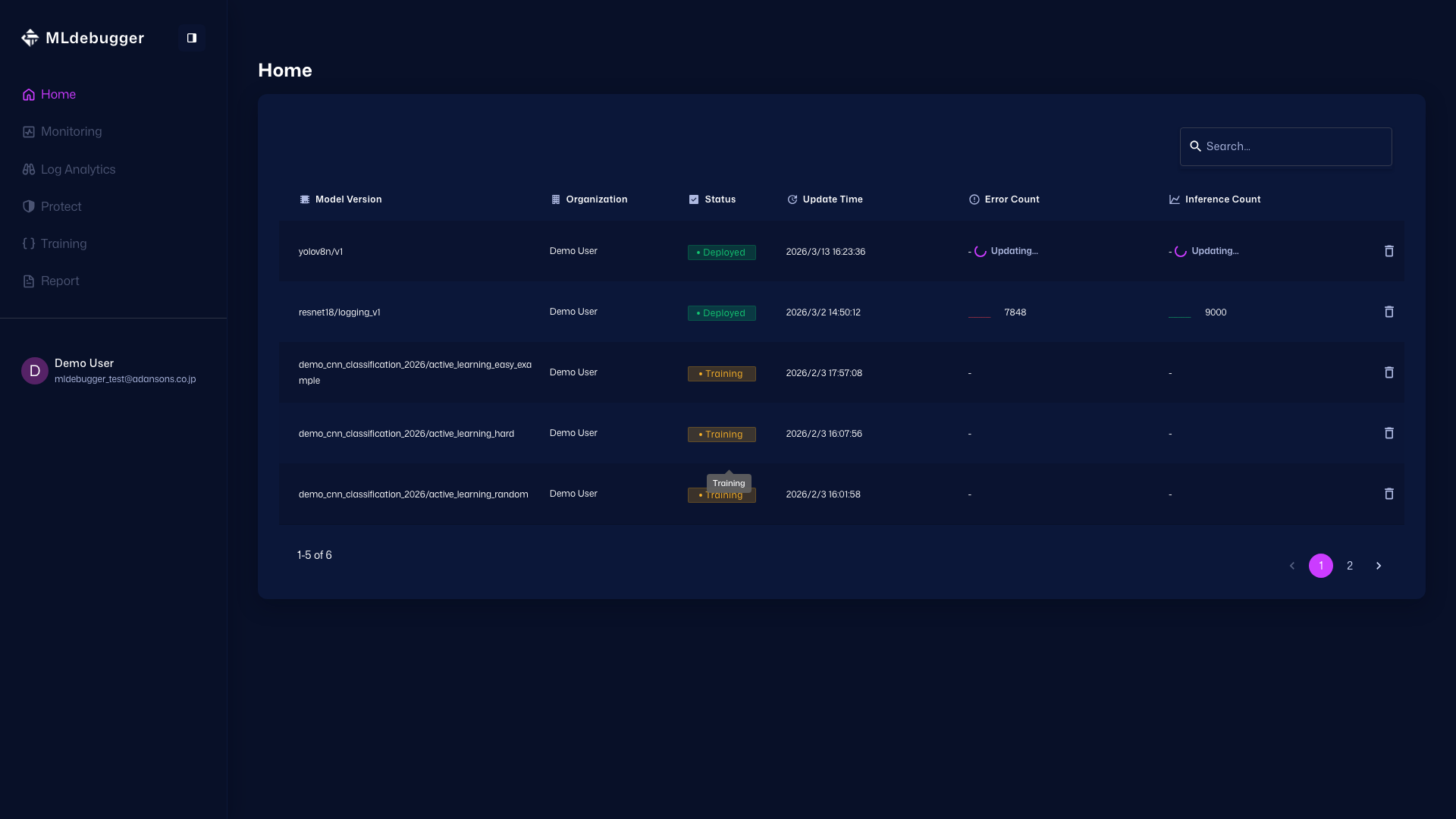This screenshot has height=819, width=1456.
Task: Open the Training section in the sidebar
Action: point(63,243)
